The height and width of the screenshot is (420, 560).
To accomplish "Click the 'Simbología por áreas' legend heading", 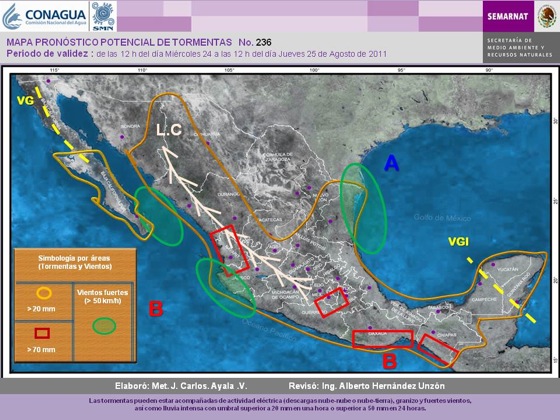I will [74, 258].
